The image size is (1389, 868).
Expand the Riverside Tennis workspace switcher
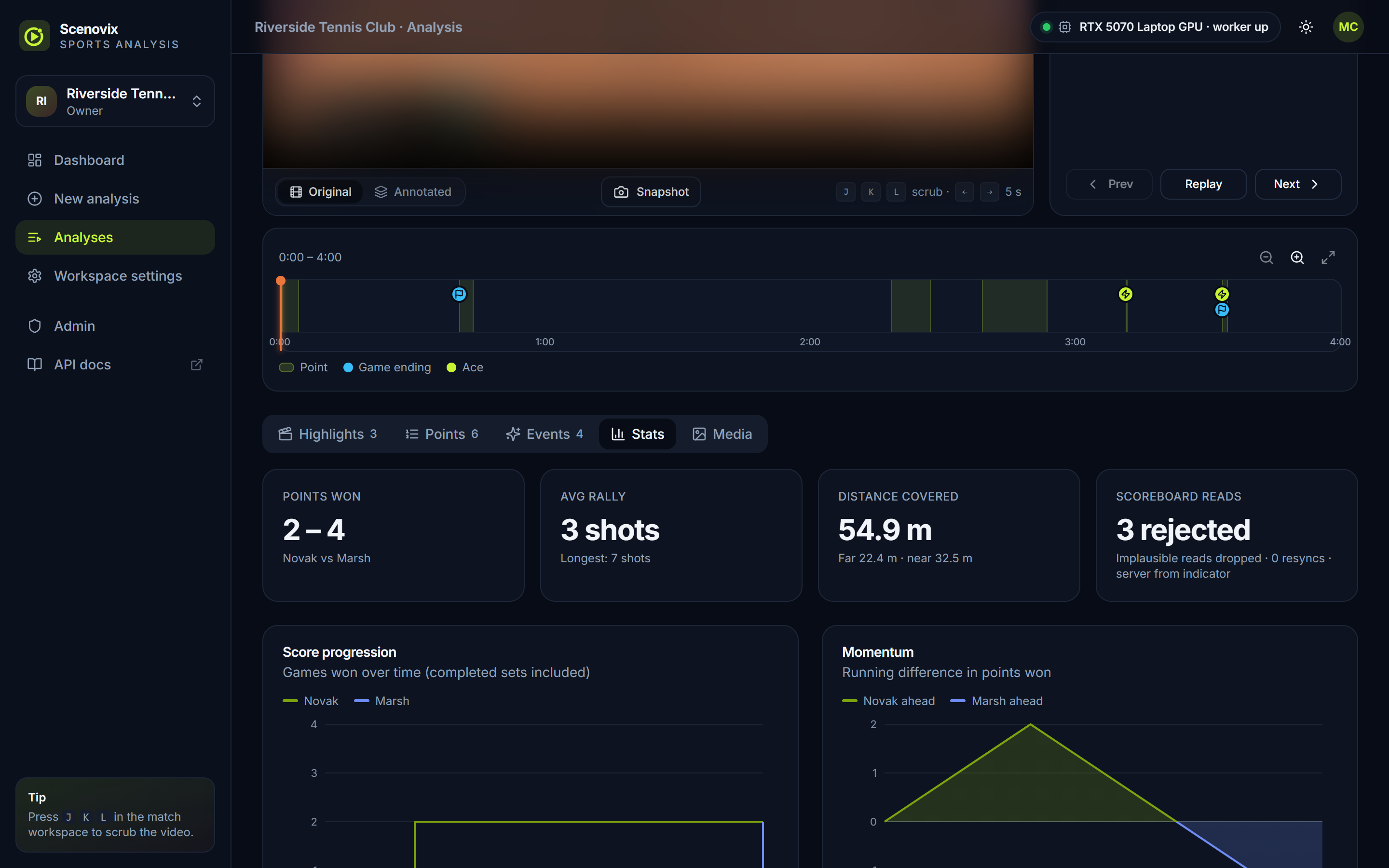pyautogui.click(x=115, y=101)
